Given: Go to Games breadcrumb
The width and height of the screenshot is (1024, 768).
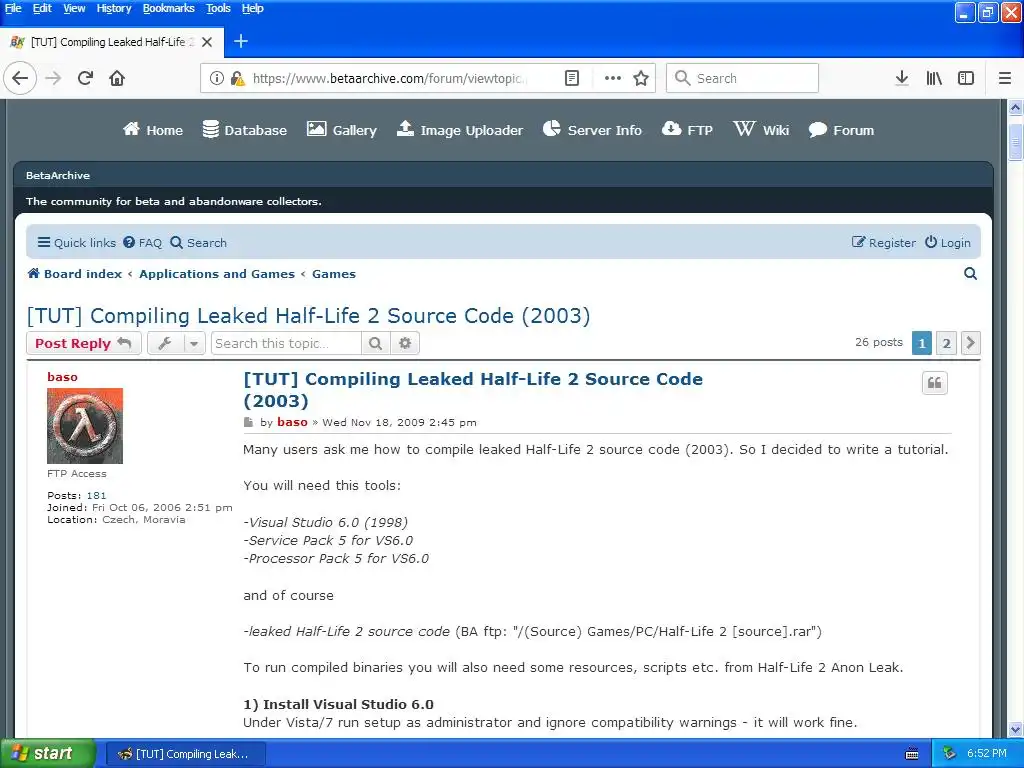Looking at the screenshot, I should pos(334,274).
